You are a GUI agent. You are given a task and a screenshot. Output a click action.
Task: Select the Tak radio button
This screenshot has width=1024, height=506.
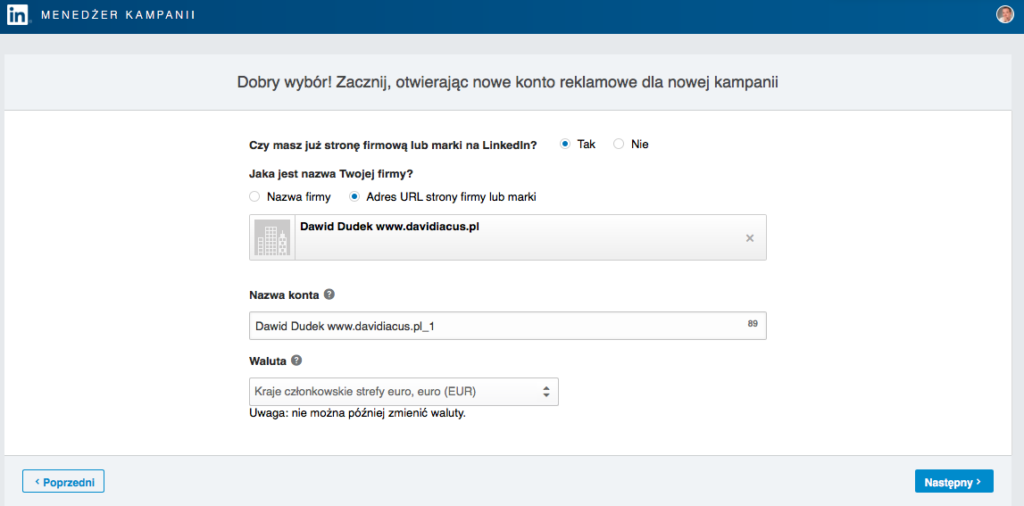pos(565,144)
